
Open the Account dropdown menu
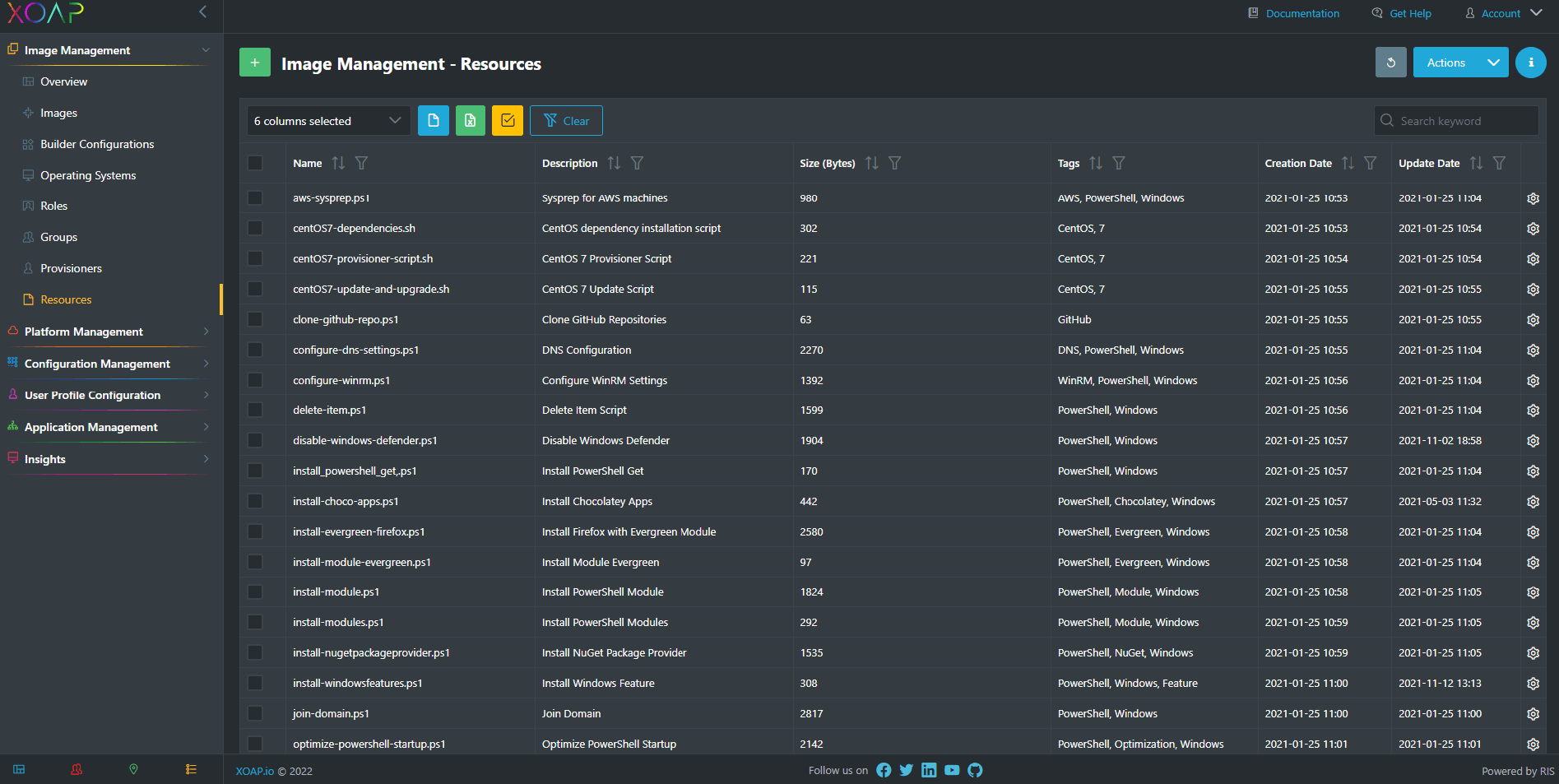tap(1503, 13)
